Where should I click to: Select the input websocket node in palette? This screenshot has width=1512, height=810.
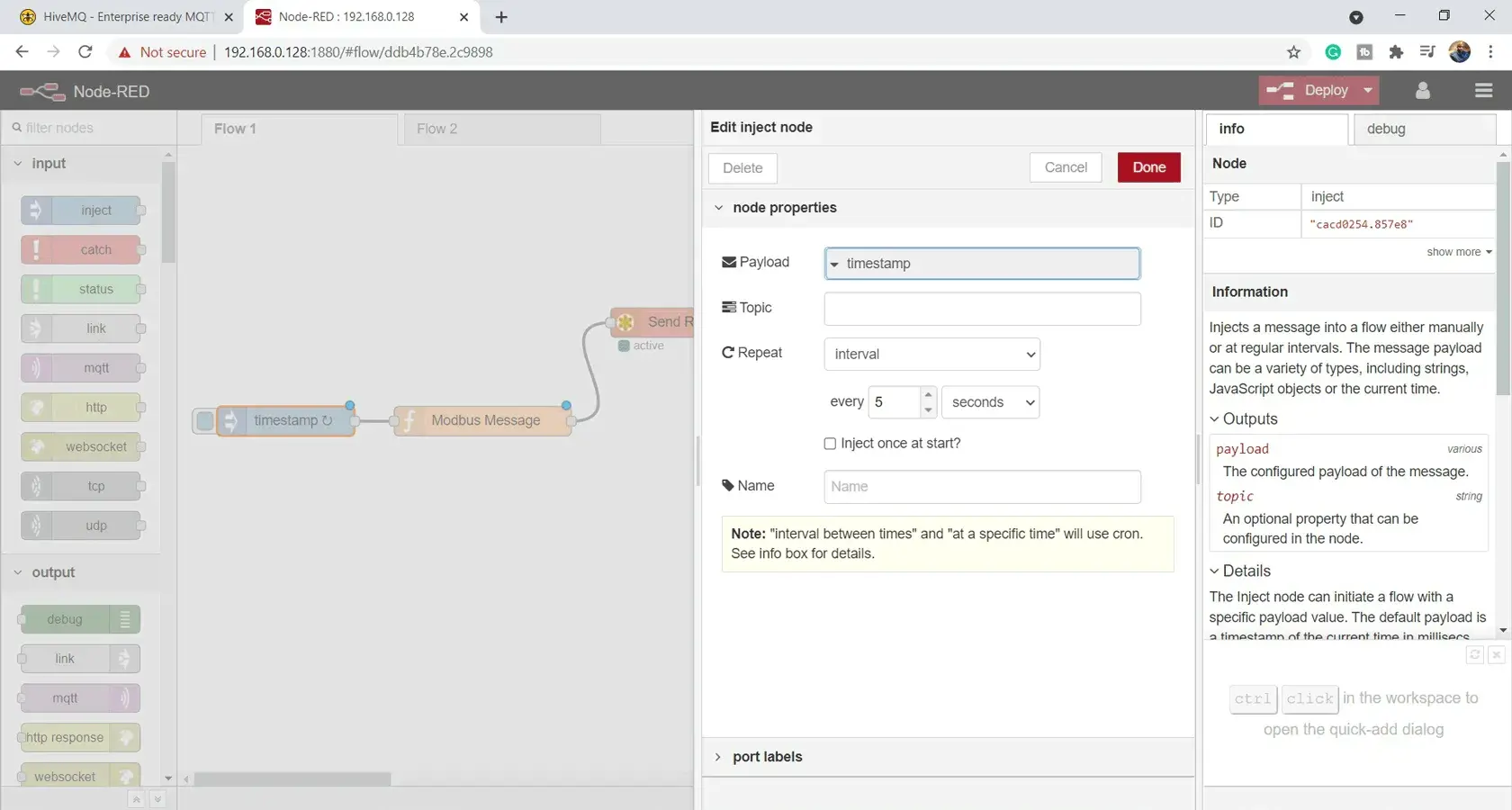coord(81,446)
